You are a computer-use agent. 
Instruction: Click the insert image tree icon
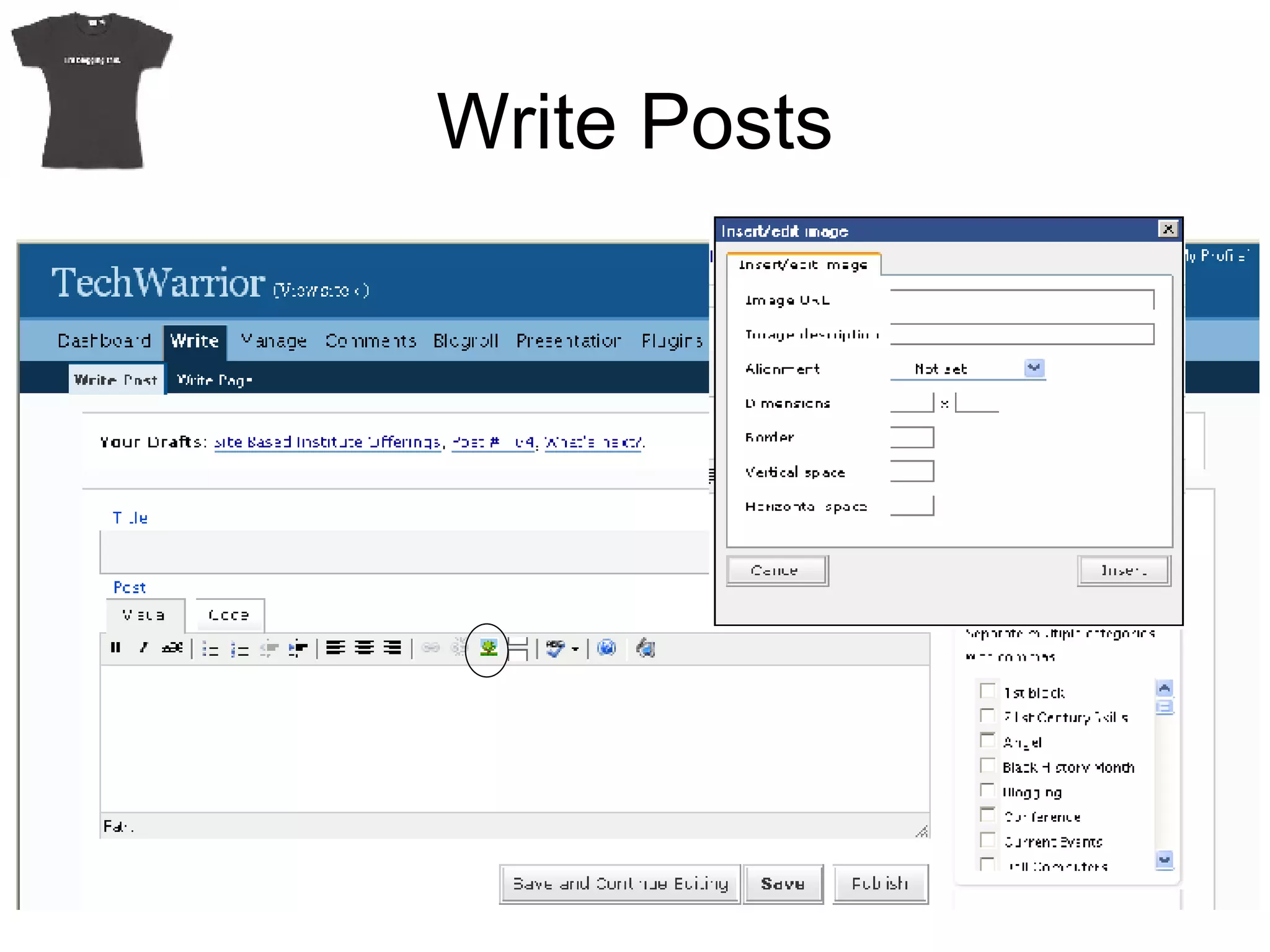(x=489, y=648)
